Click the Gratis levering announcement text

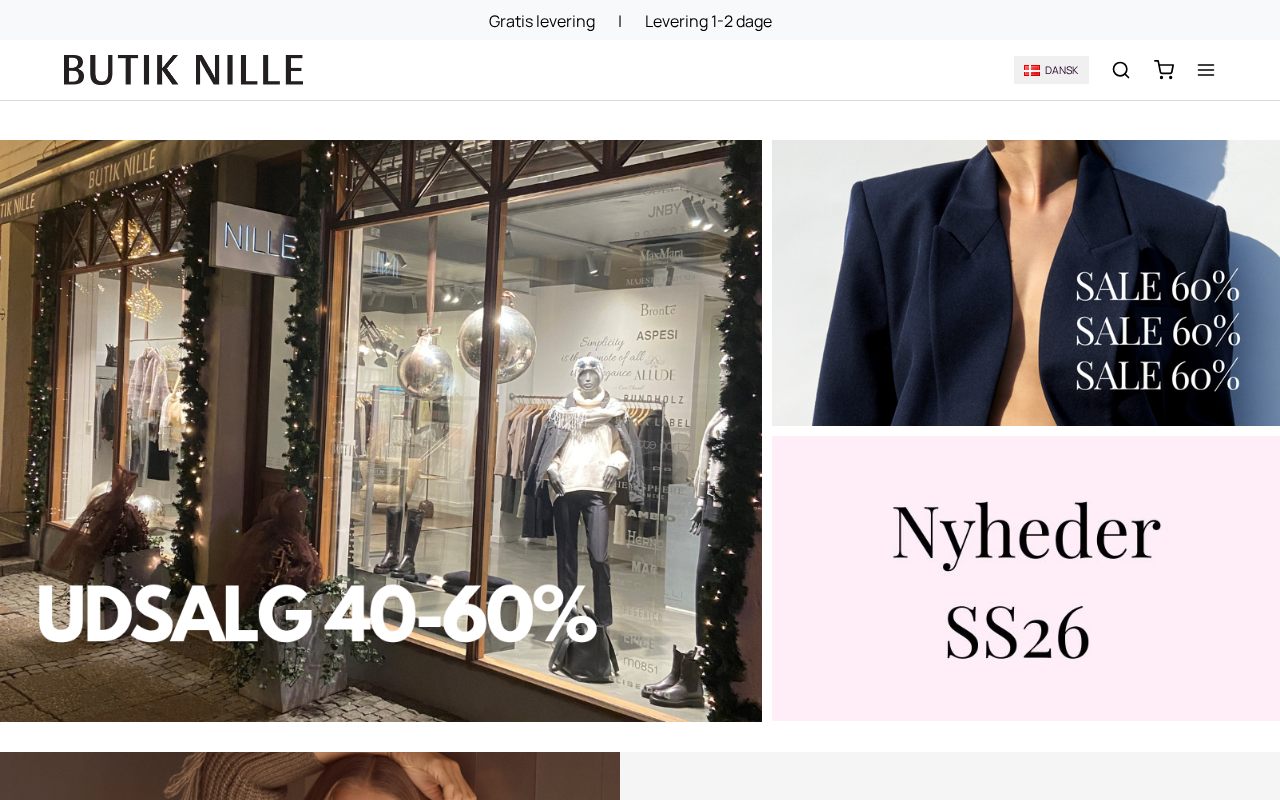pyautogui.click(x=542, y=21)
